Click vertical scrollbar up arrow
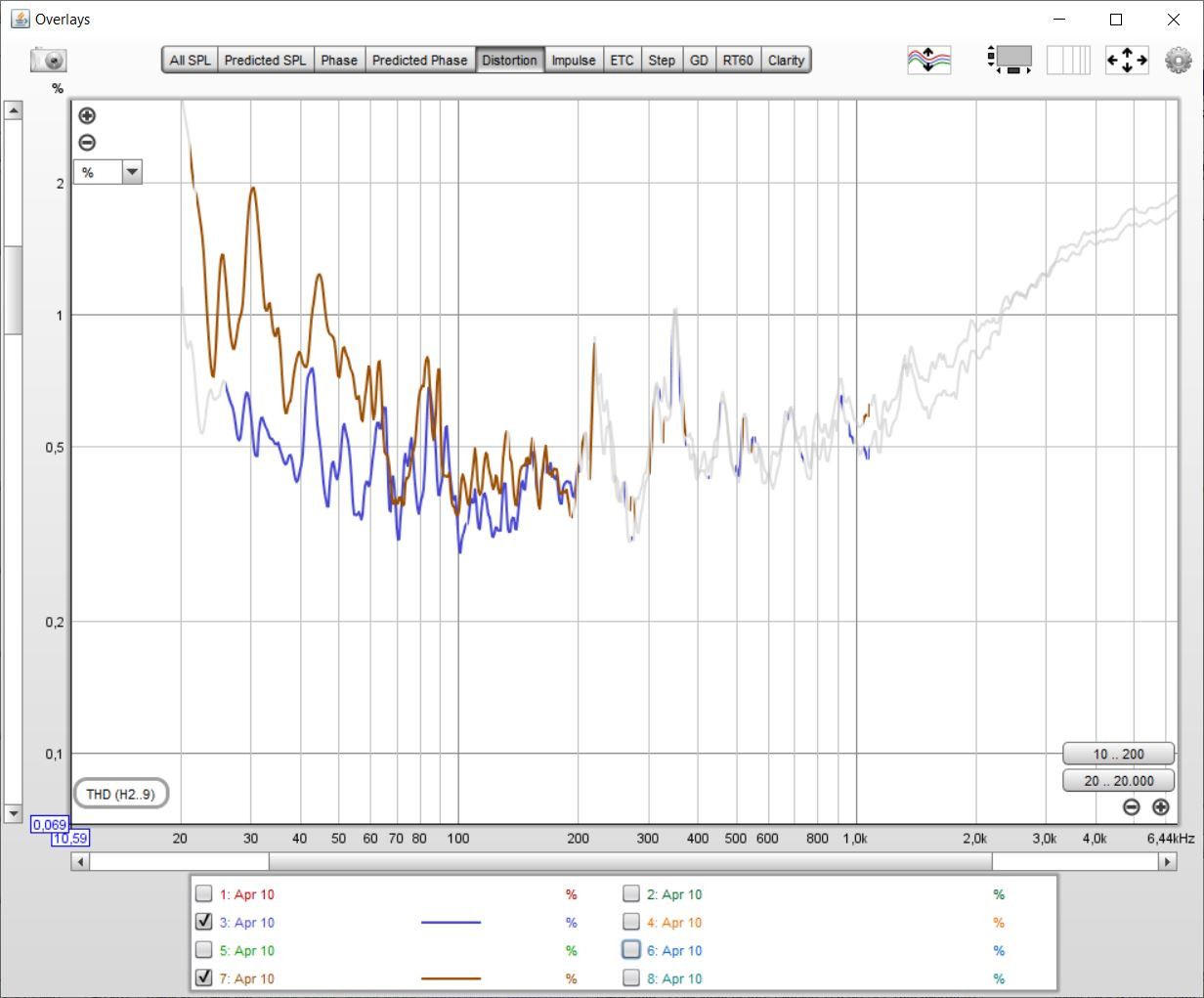The width and height of the screenshot is (1204, 998). tap(13, 110)
